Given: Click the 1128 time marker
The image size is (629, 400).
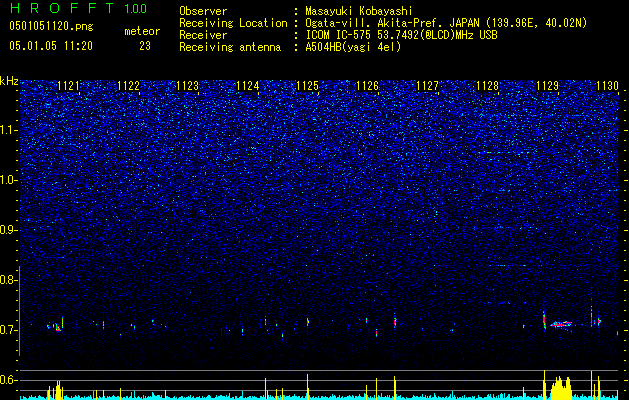Looking at the screenshot, I should click(x=487, y=86).
